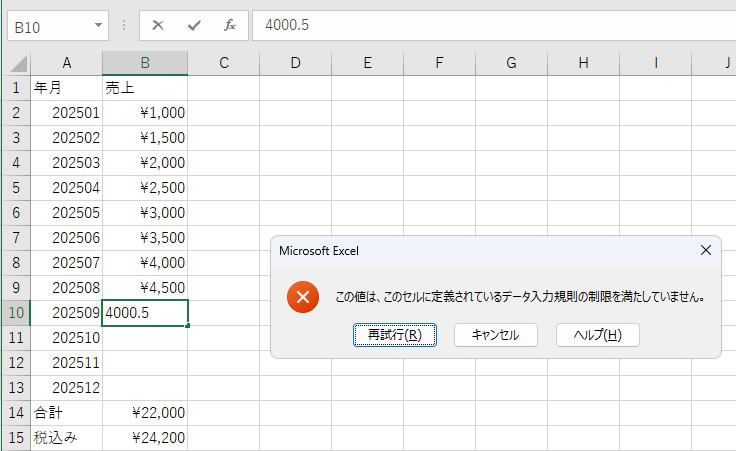Click cell containing 税込み
The height and width of the screenshot is (451, 736).
pyautogui.click(x=67, y=438)
